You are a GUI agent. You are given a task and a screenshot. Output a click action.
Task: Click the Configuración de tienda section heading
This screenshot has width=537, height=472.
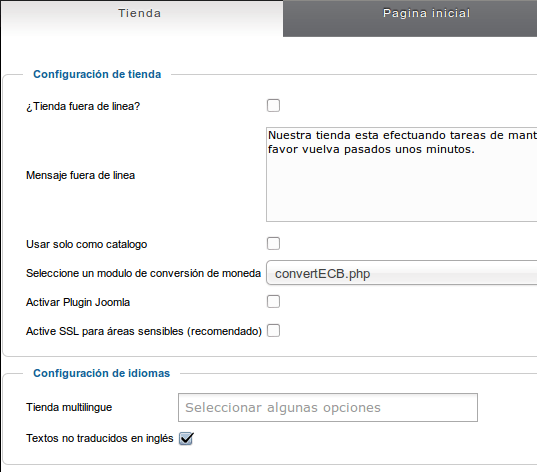97,74
